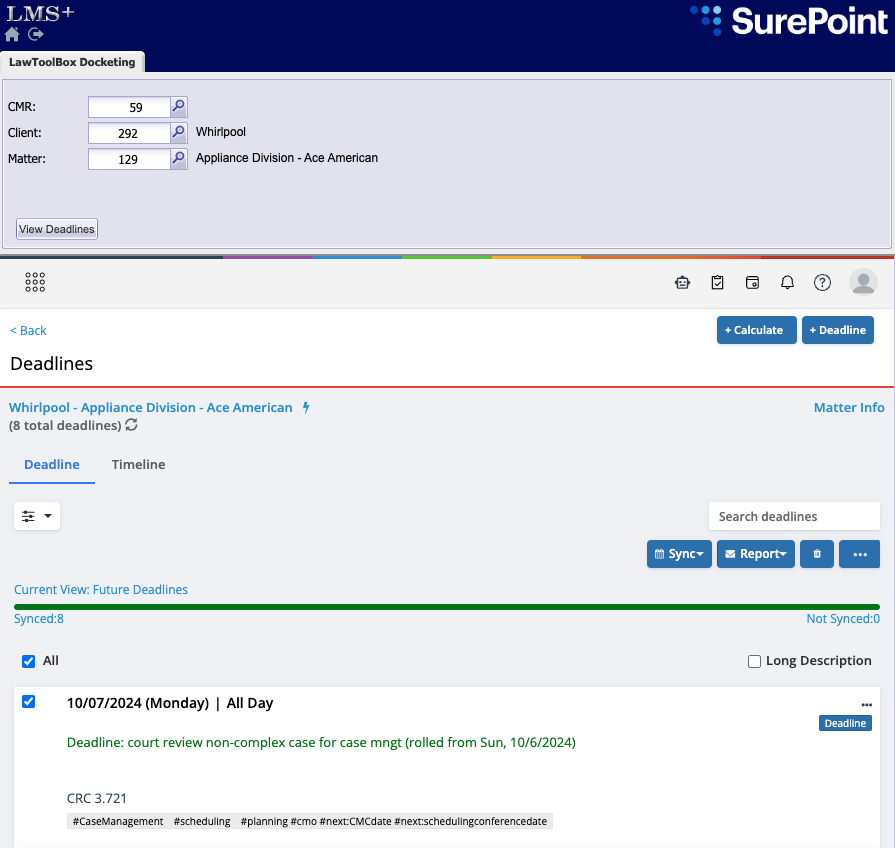The image size is (895, 848).
Task: Toggle the All deadlines checkbox
Action: [x=29, y=661]
